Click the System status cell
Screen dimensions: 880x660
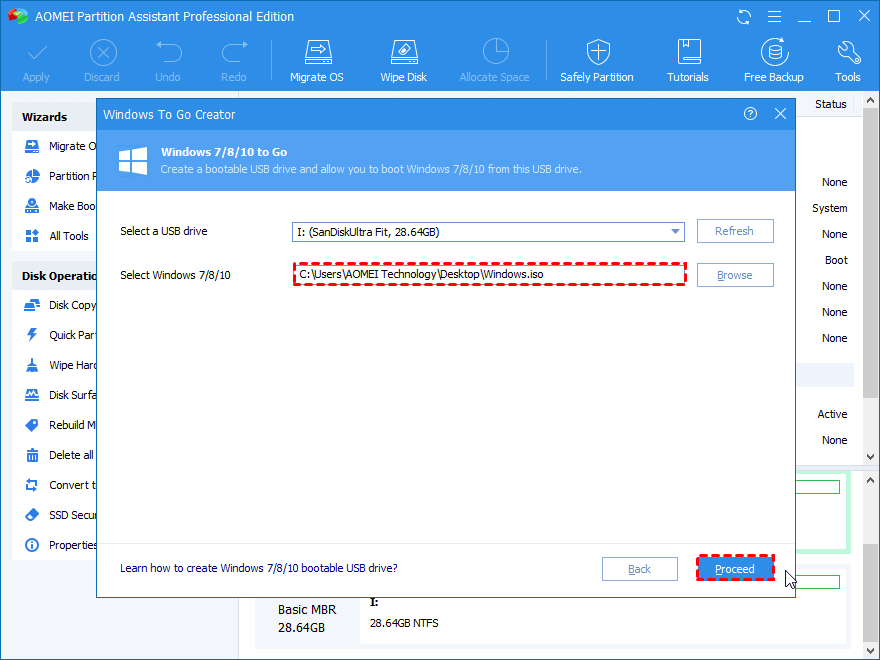tap(829, 208)
